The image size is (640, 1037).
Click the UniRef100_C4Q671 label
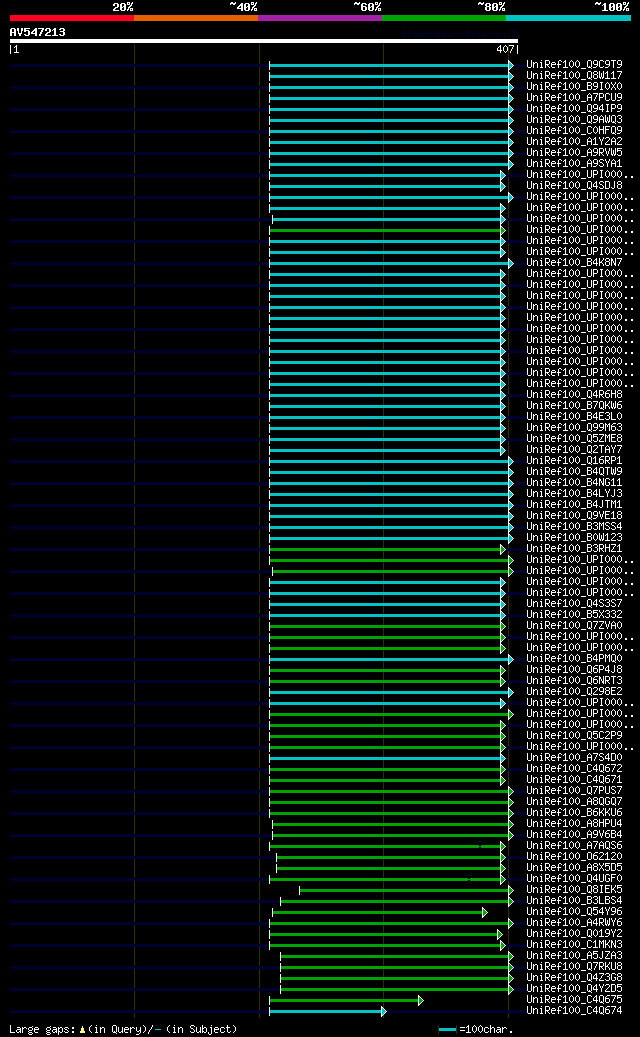[x=574, y=780]
